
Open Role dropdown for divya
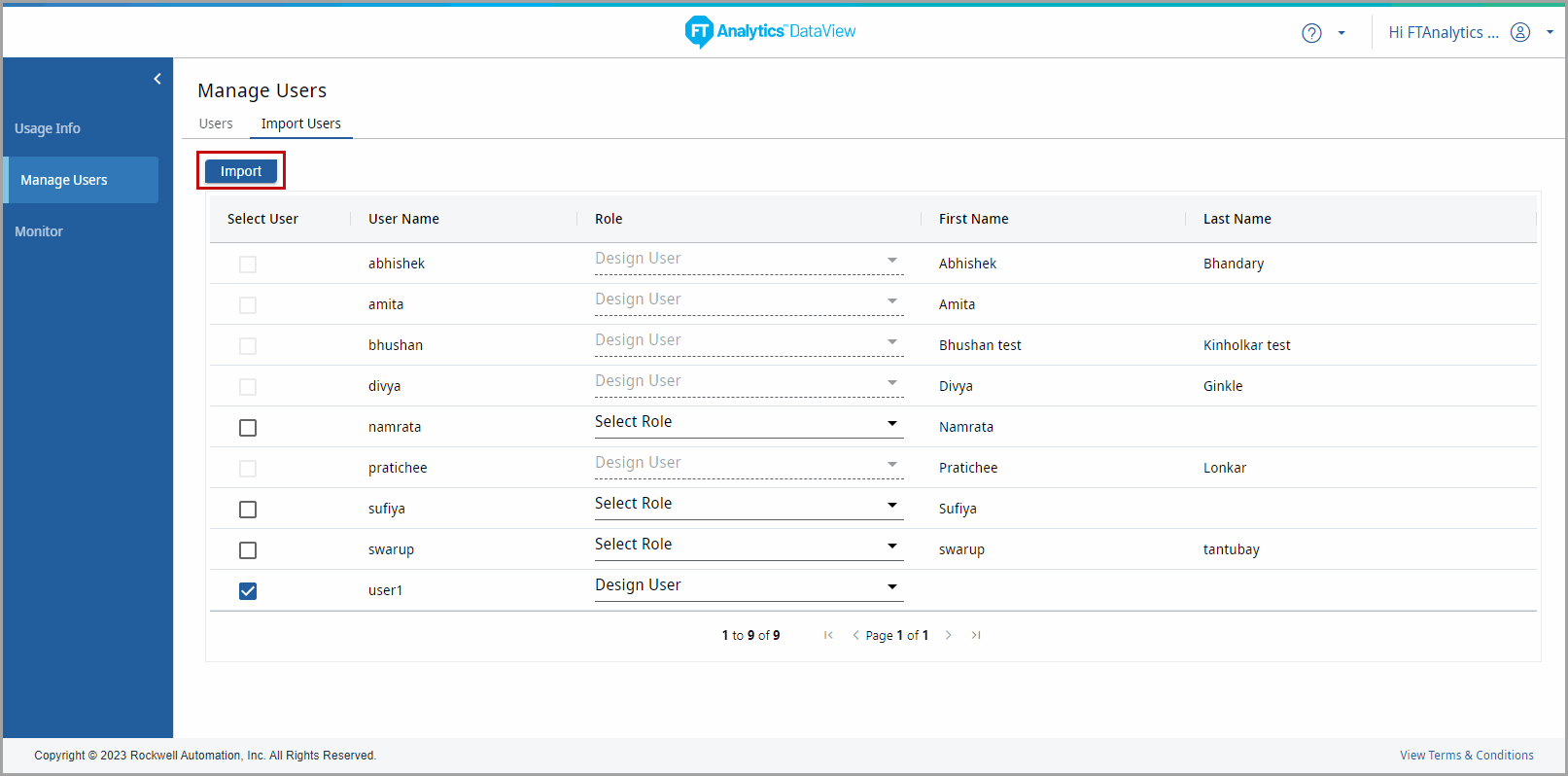pos(749,382)
